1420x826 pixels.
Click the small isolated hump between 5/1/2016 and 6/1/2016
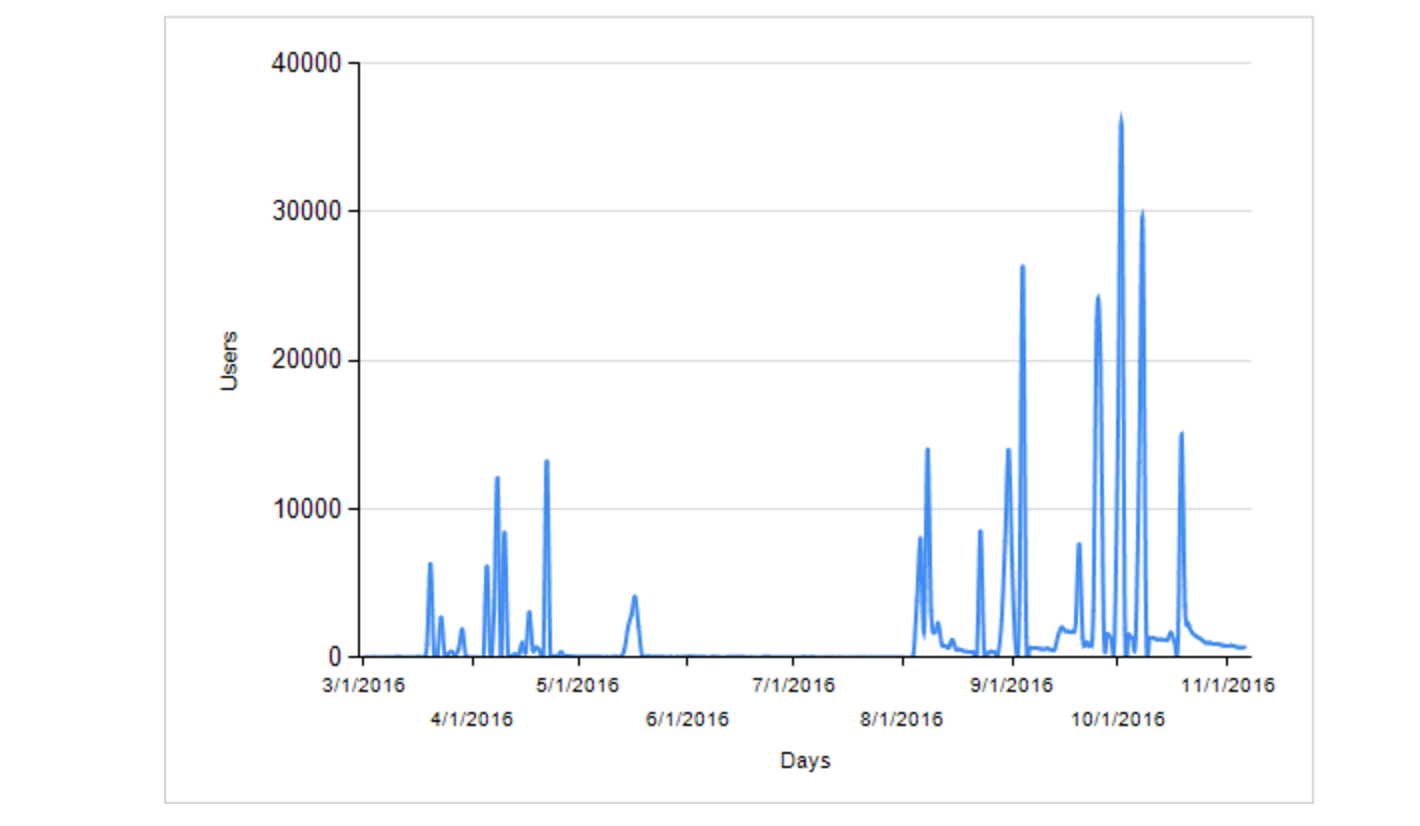coord(634,598)
